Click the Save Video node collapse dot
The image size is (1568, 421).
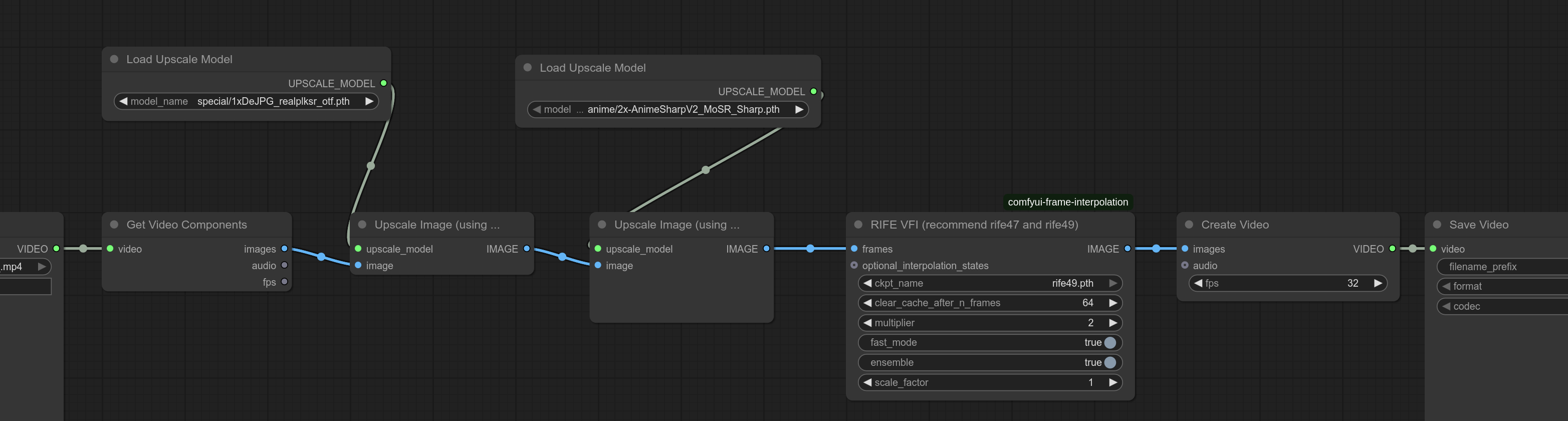pos(1437,225)
